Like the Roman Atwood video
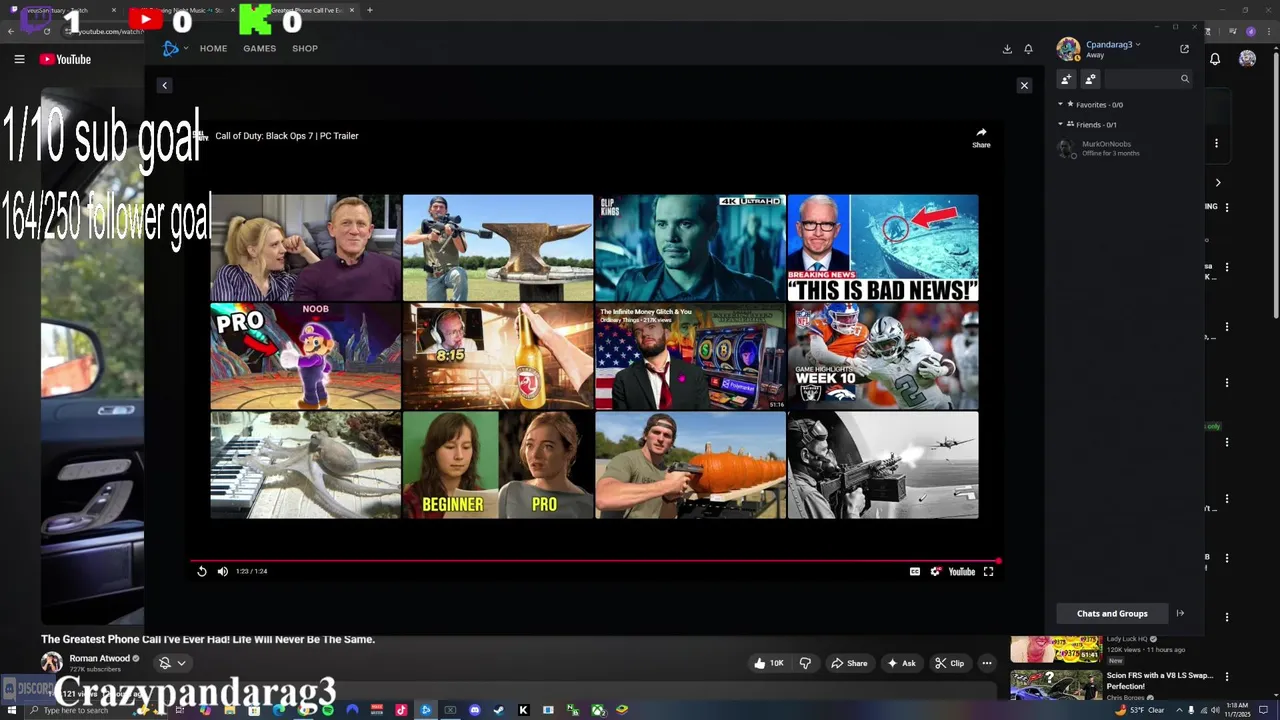This screenshot has height=720, width=1280. (768, 663)
